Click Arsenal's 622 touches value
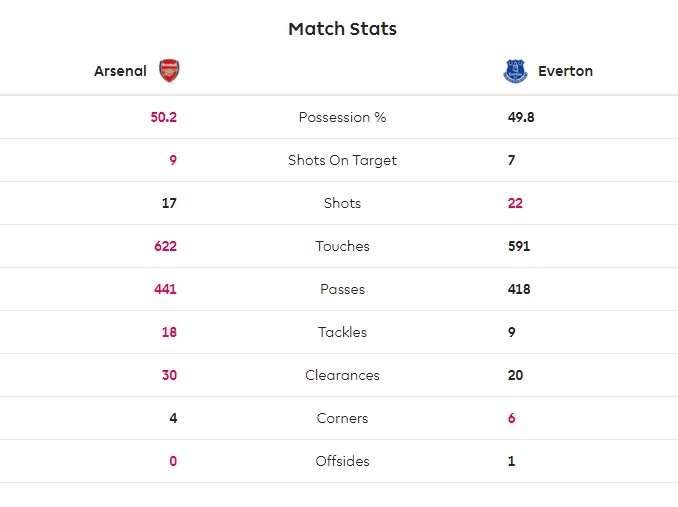The image size is (678, 507). [165, 246]
